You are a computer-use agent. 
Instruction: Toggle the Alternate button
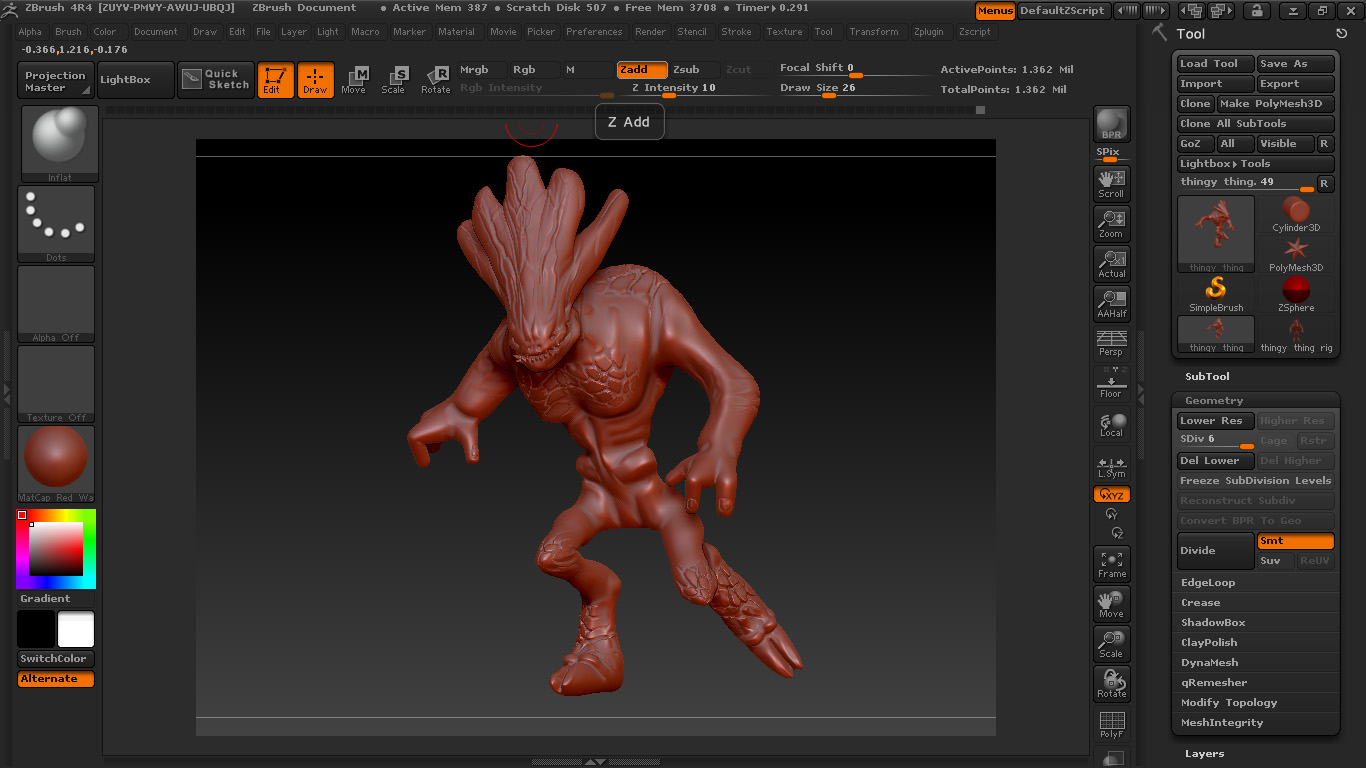[x=56, y=679]
